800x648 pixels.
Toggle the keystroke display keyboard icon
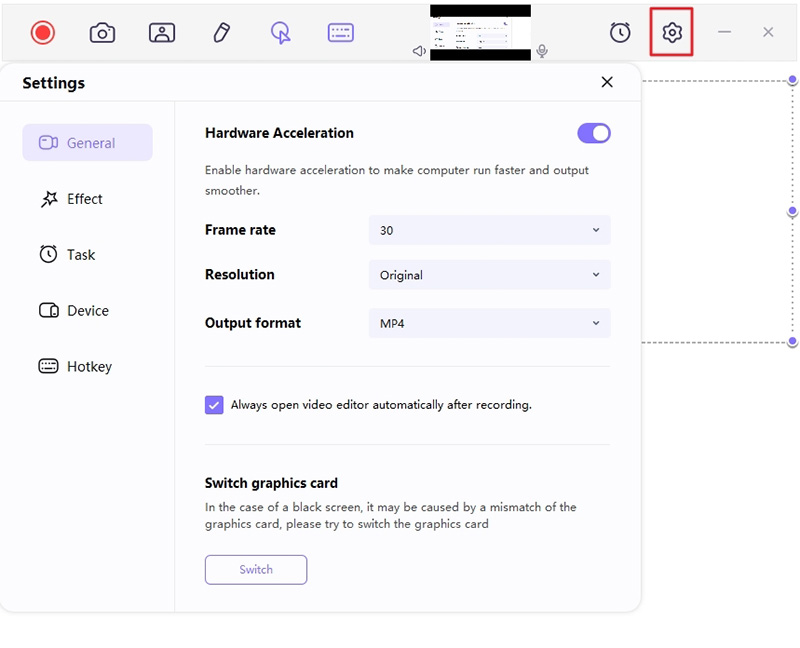340,33
